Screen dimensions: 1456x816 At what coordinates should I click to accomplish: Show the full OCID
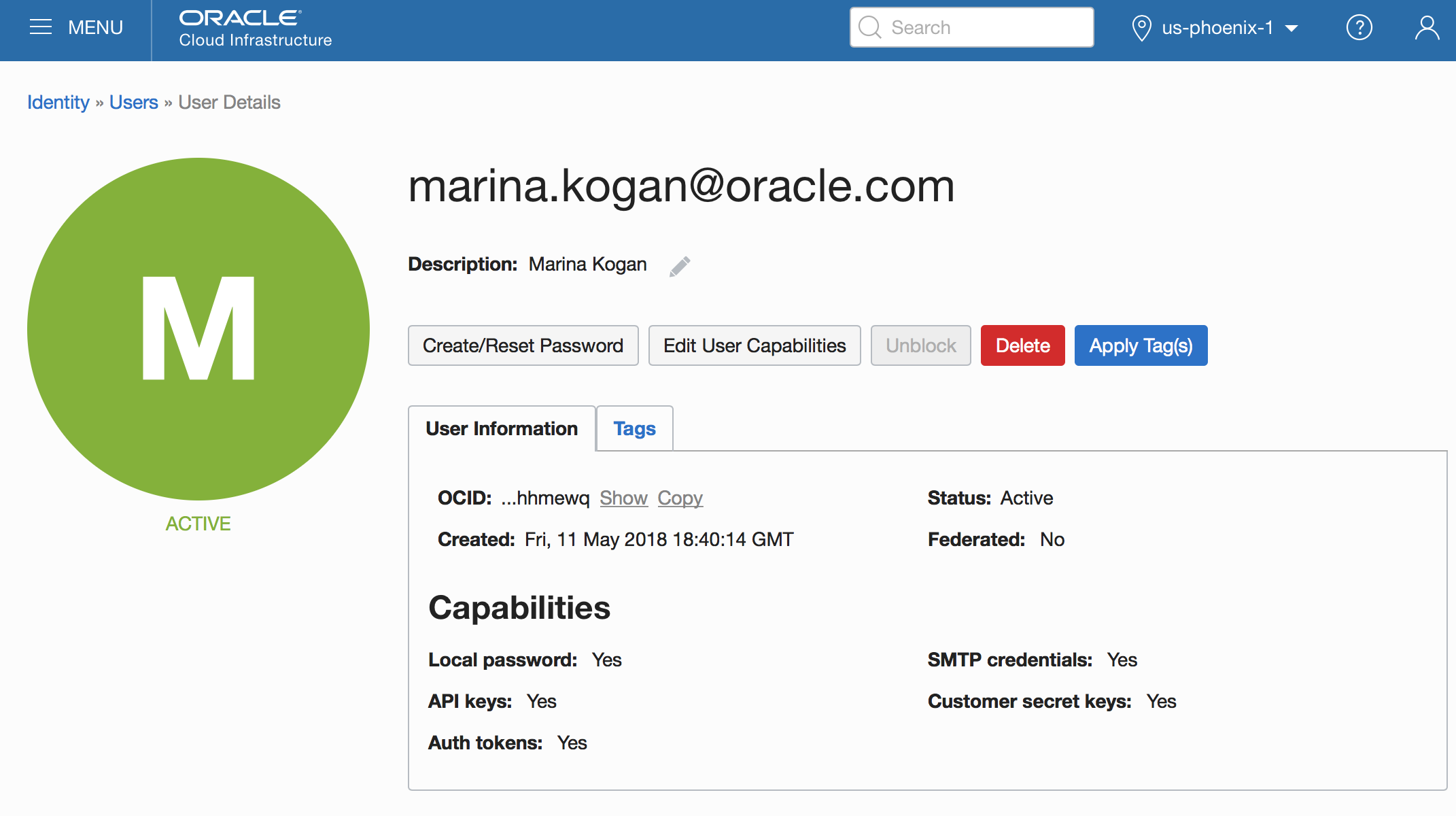623,498
